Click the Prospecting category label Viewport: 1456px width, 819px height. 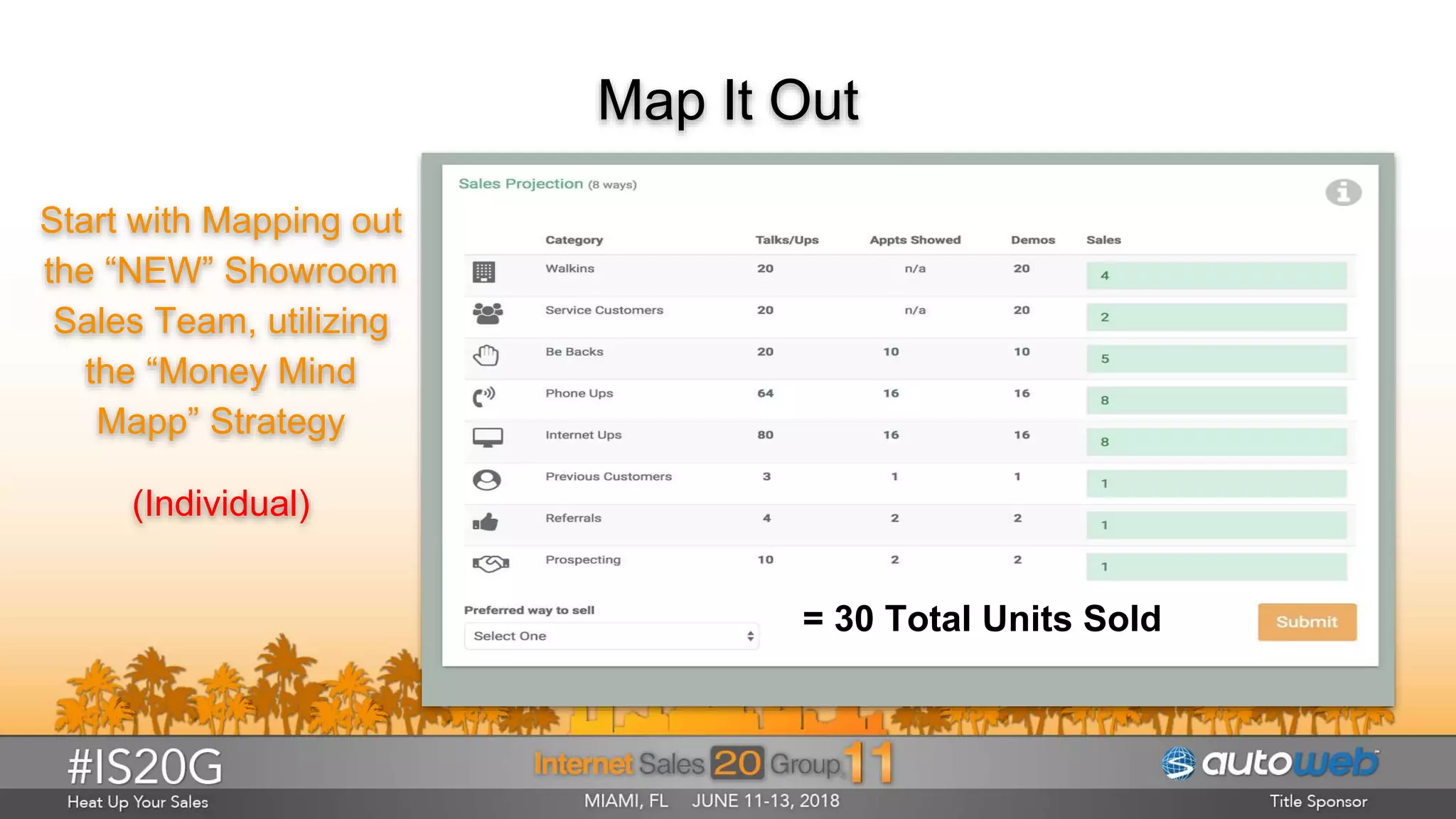pos(583,560)
